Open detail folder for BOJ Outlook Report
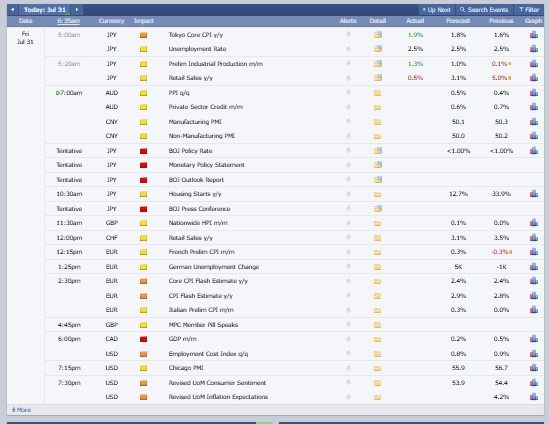Image resolution: width=549 pixels, height=424 pixels. (377, 180)
